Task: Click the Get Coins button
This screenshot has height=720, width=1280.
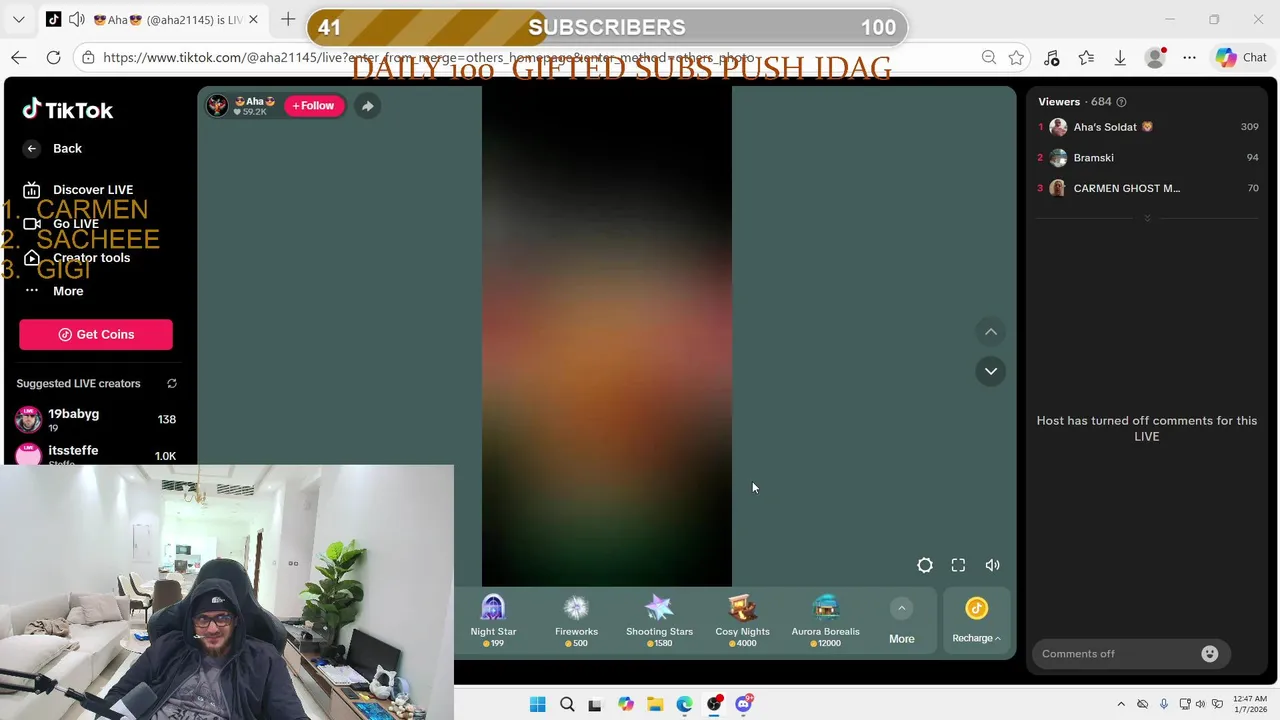Action: 96,334
